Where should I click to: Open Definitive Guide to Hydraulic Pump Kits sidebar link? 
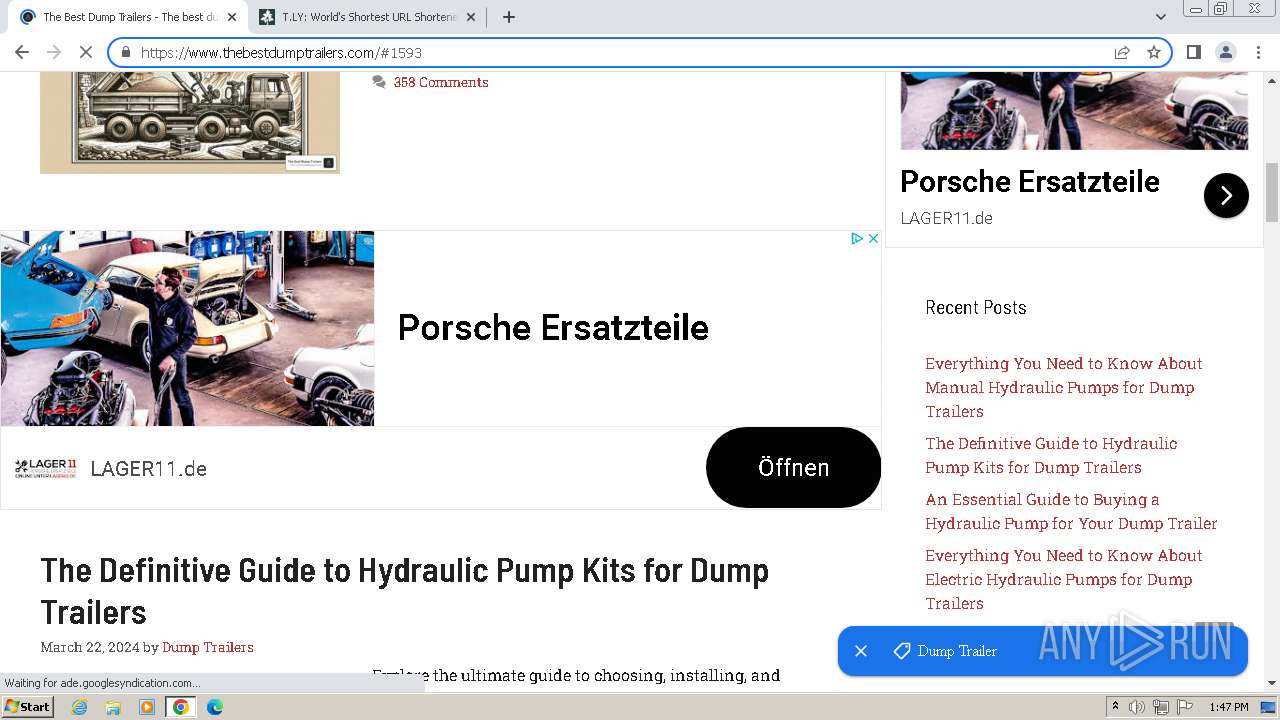pyautogui.click(x=1051, y=455)
